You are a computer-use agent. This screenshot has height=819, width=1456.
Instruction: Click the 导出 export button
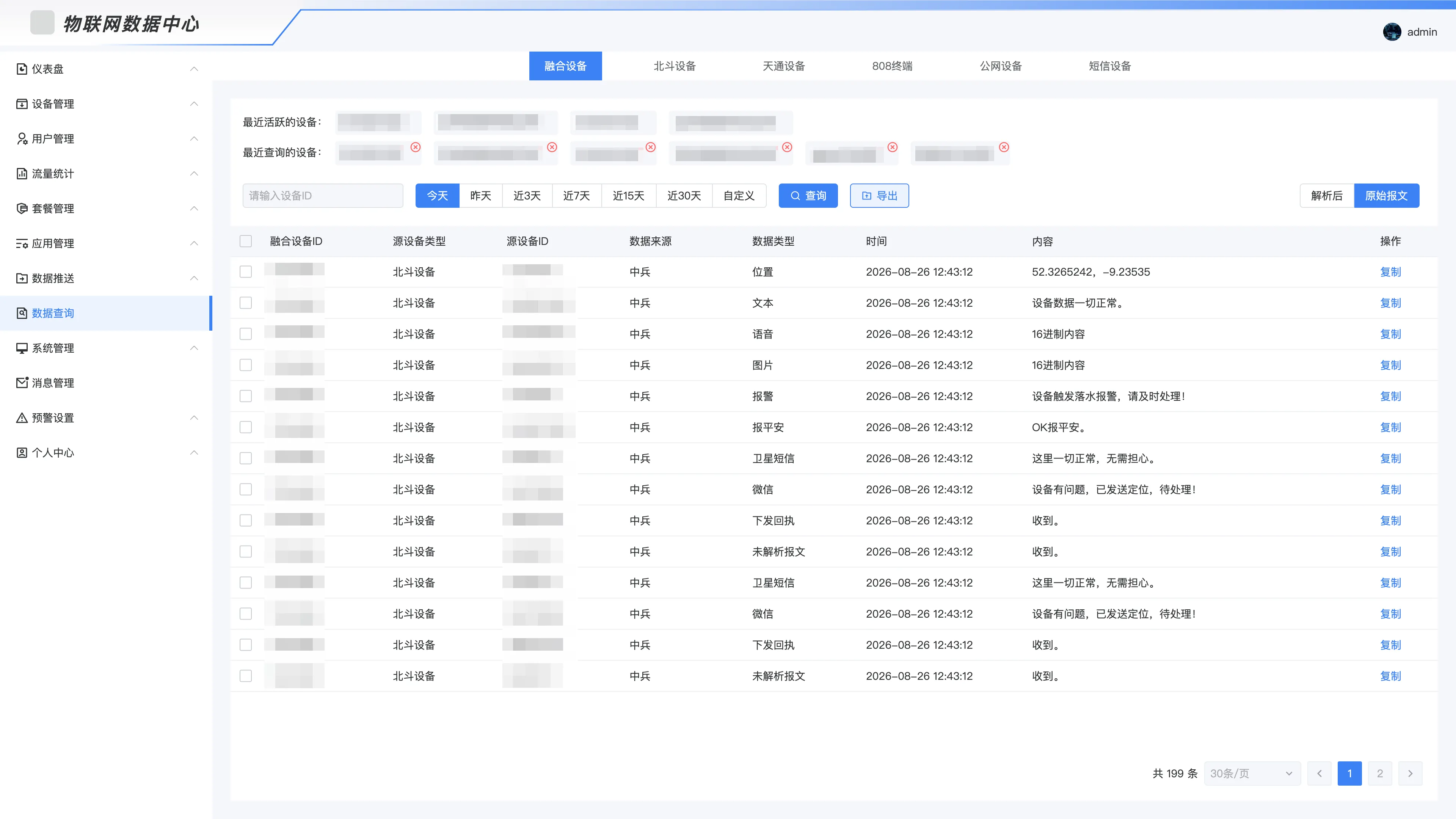tap(880, 196)
